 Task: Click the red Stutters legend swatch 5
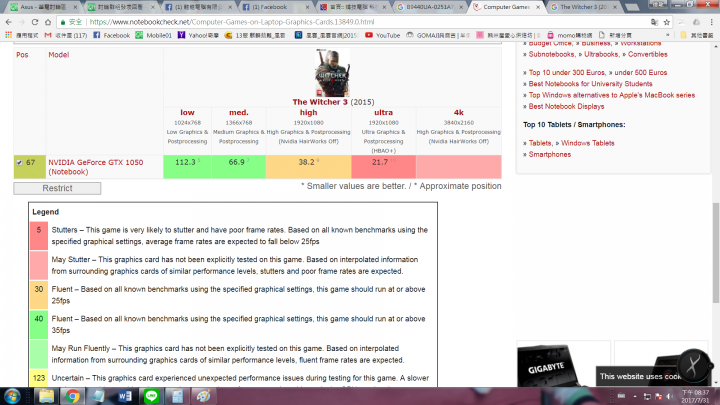click(x=39, y=236)
